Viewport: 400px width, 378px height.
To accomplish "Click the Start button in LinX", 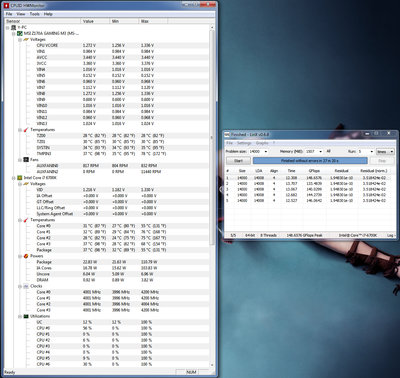I will coord(239,161).
